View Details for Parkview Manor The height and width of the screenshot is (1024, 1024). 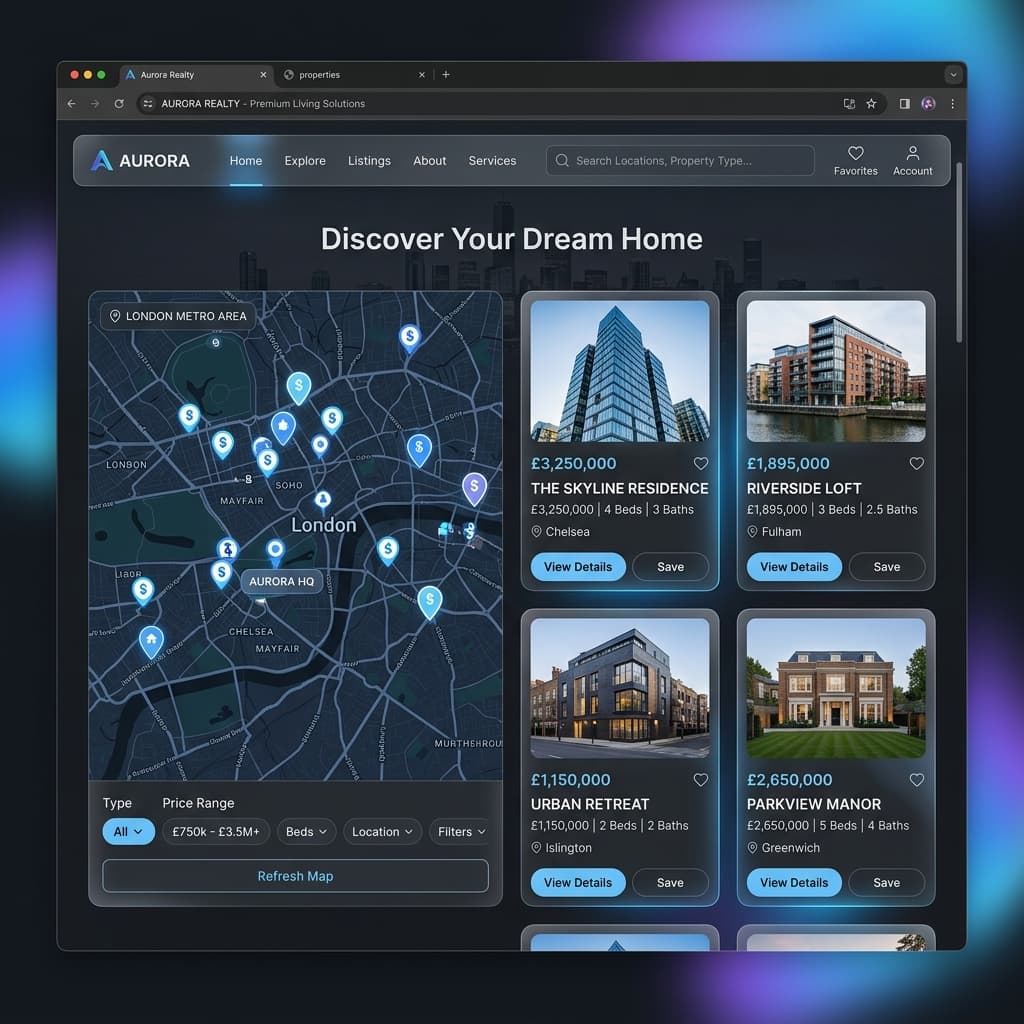(x=794, y=883)
